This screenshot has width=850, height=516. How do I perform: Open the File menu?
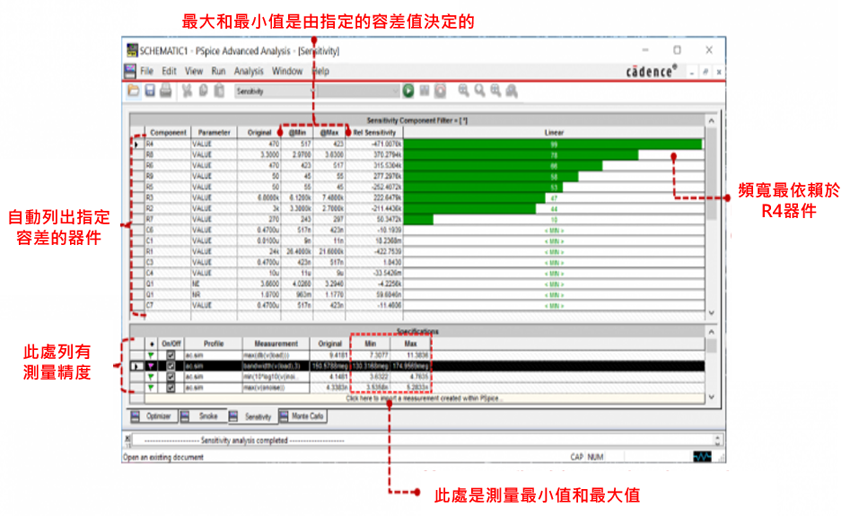coord(146,71)
